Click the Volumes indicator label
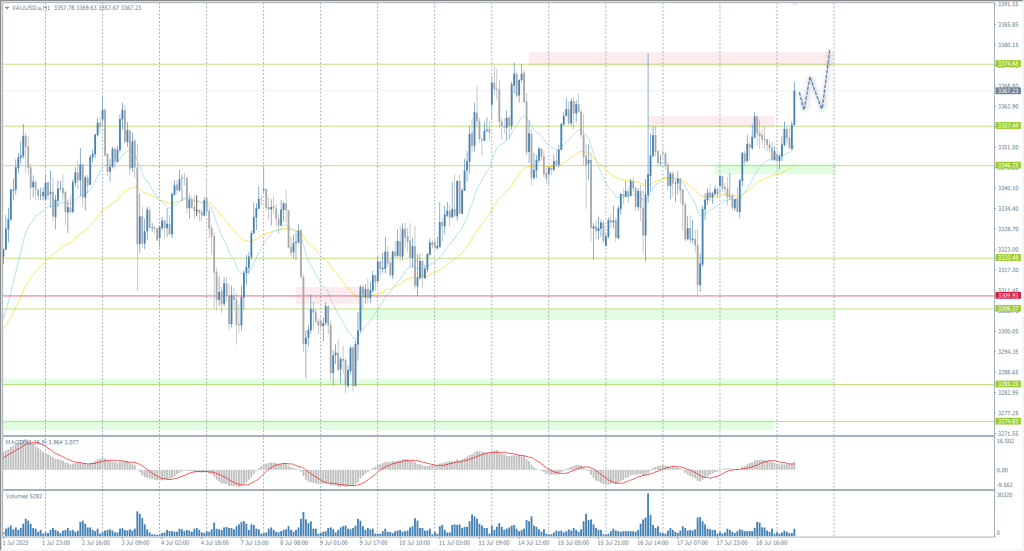 22,495
